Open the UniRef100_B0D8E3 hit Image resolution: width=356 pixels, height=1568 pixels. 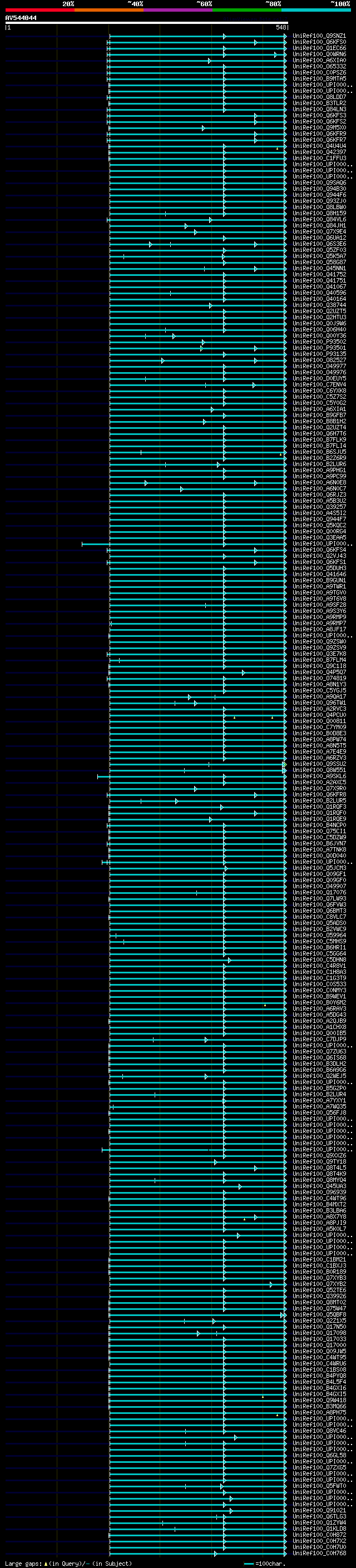319,734
